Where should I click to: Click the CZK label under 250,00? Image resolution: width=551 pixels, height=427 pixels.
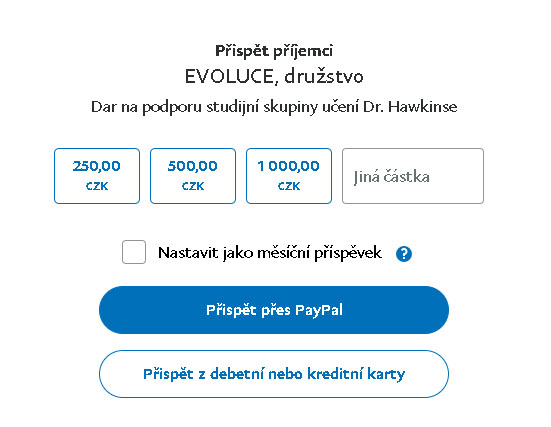[97, 186]
